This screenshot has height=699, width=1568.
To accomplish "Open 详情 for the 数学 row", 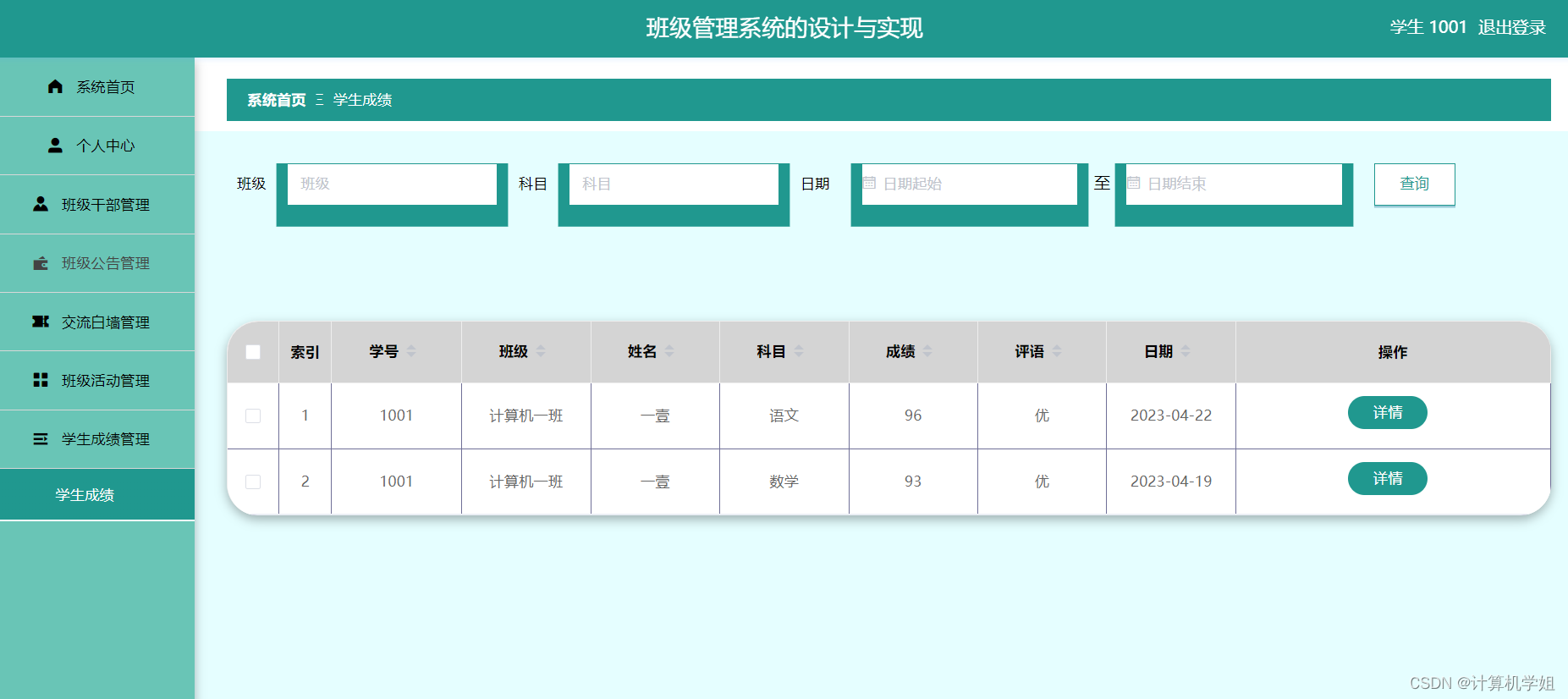I will tap(1387, 478).
